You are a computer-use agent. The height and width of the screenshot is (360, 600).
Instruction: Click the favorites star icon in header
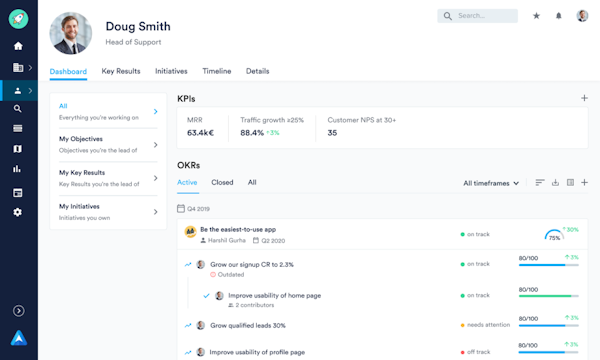(536, 16)
